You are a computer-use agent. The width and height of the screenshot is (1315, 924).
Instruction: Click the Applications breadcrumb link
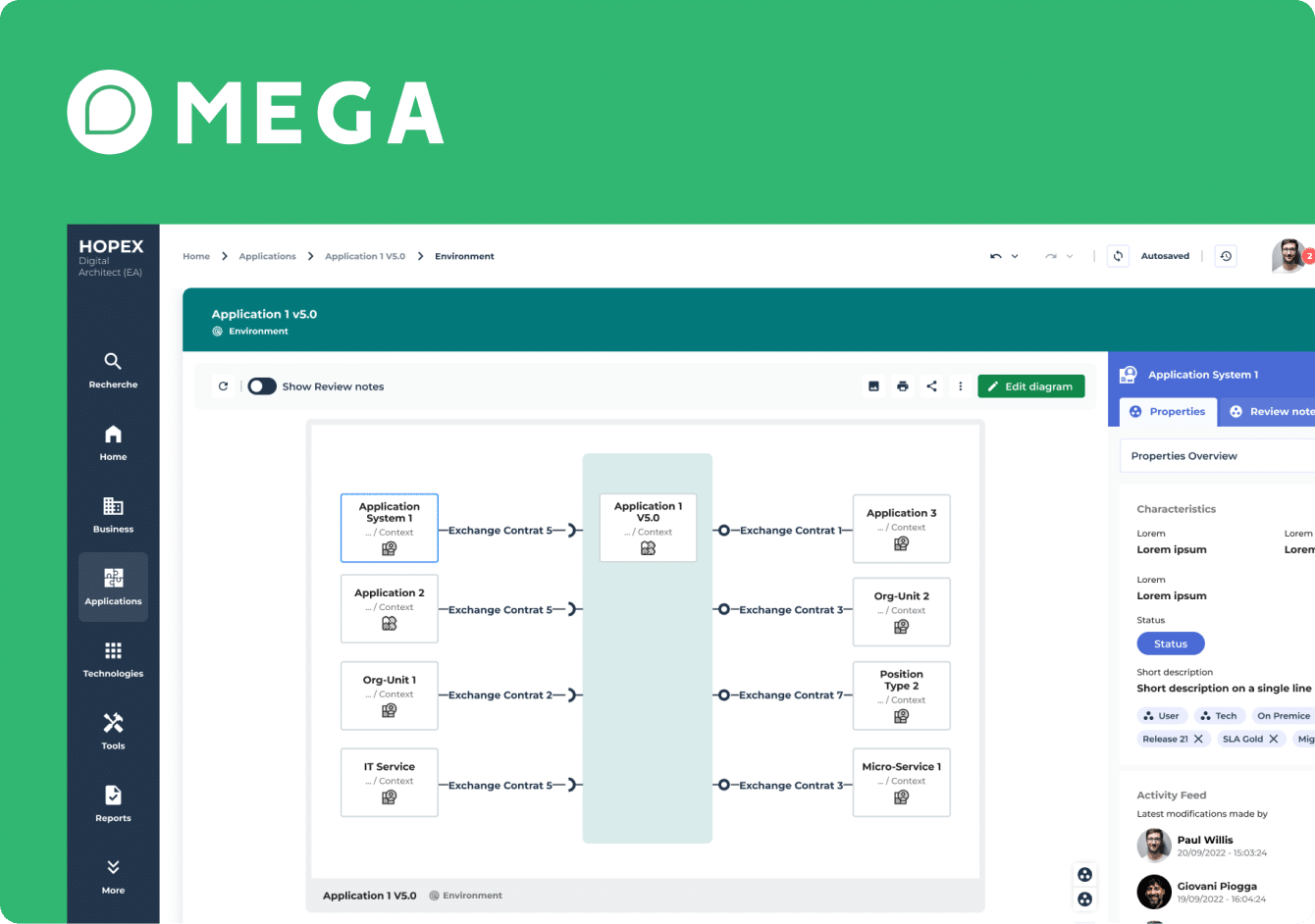pyautogui.click(x=267, y=256)
